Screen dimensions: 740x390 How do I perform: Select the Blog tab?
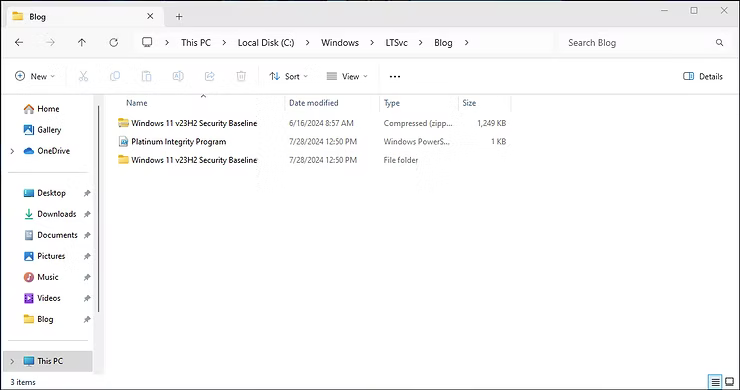click(85, 17)
